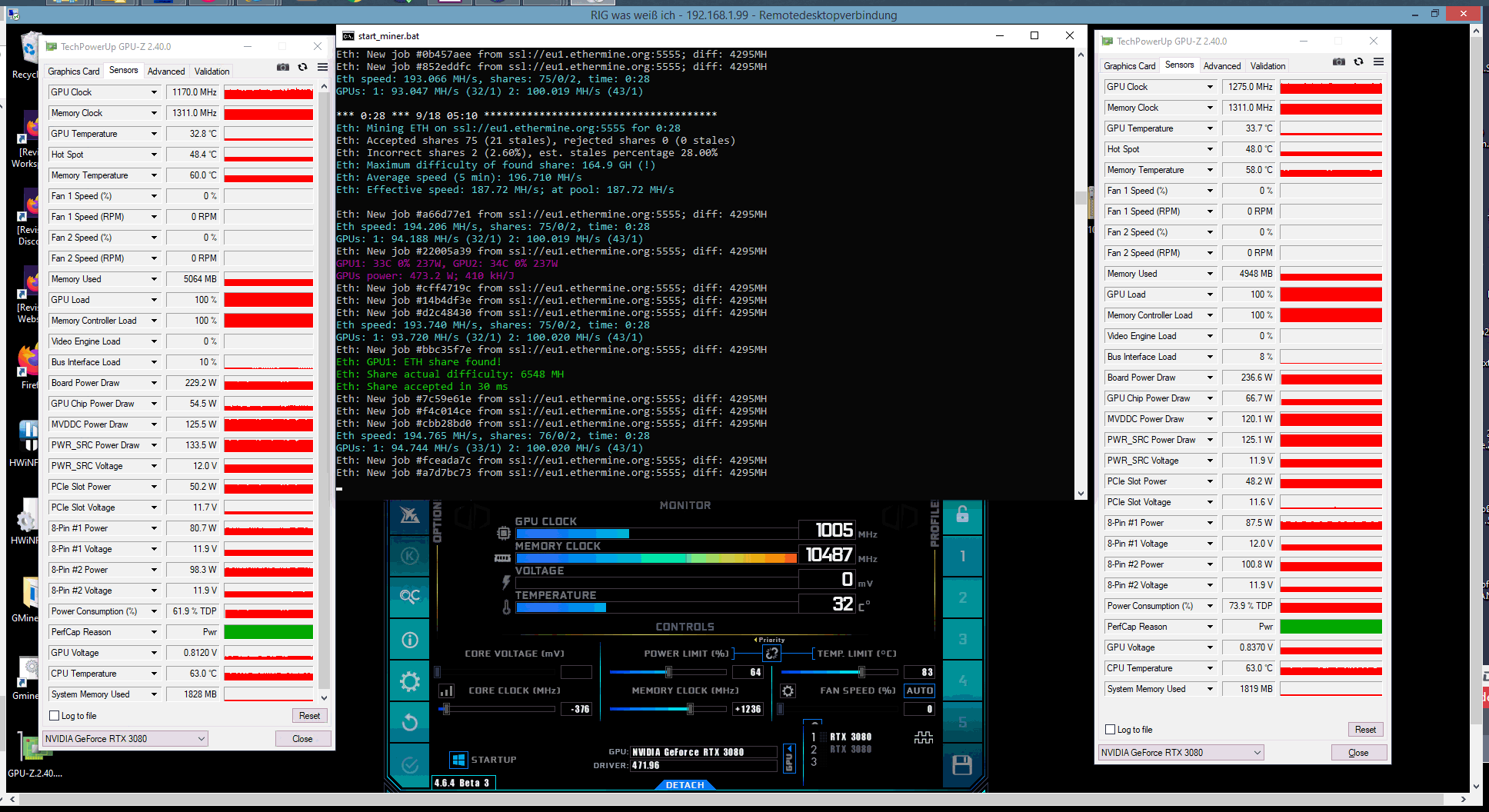Click the DETACH button in Afterburner
The height and width of the screenshot is (812, 1489).
click(685, 784)
